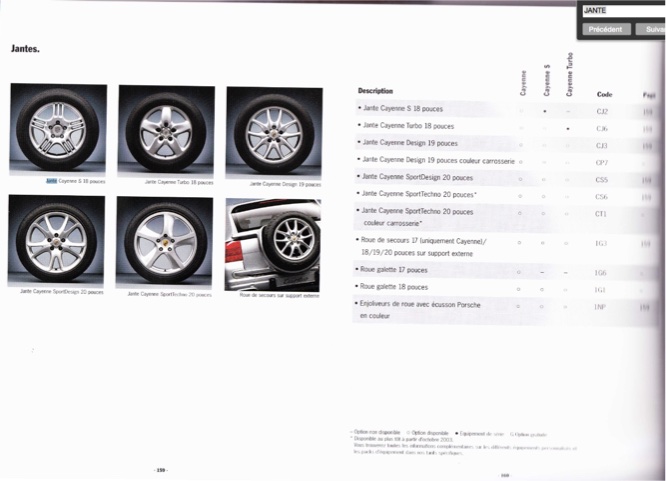Click the 'Jantes.' page heading
The image size is (666, 481).
[x=25, y=48]
